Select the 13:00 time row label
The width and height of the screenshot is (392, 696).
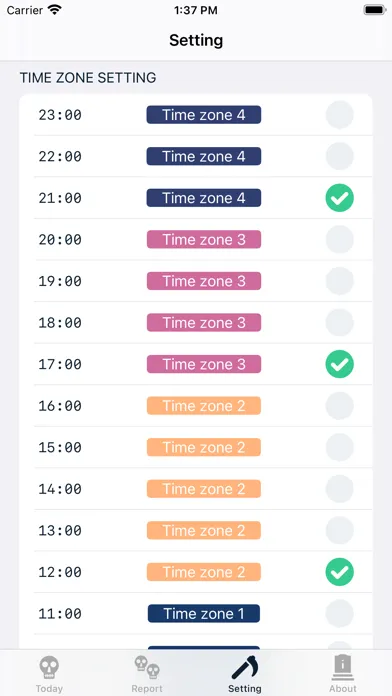tap(60, 530)
